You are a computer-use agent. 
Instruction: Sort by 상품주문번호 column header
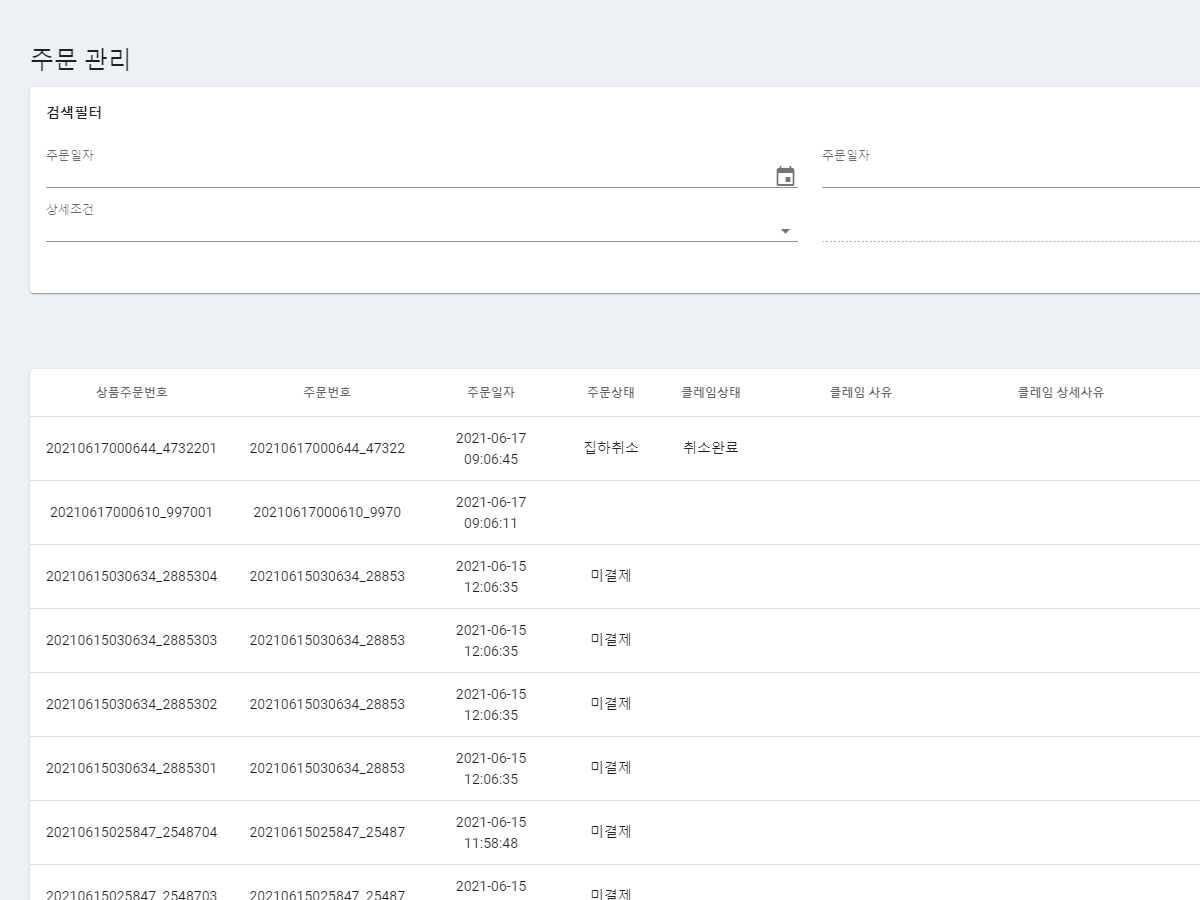(x=132, y=393)
